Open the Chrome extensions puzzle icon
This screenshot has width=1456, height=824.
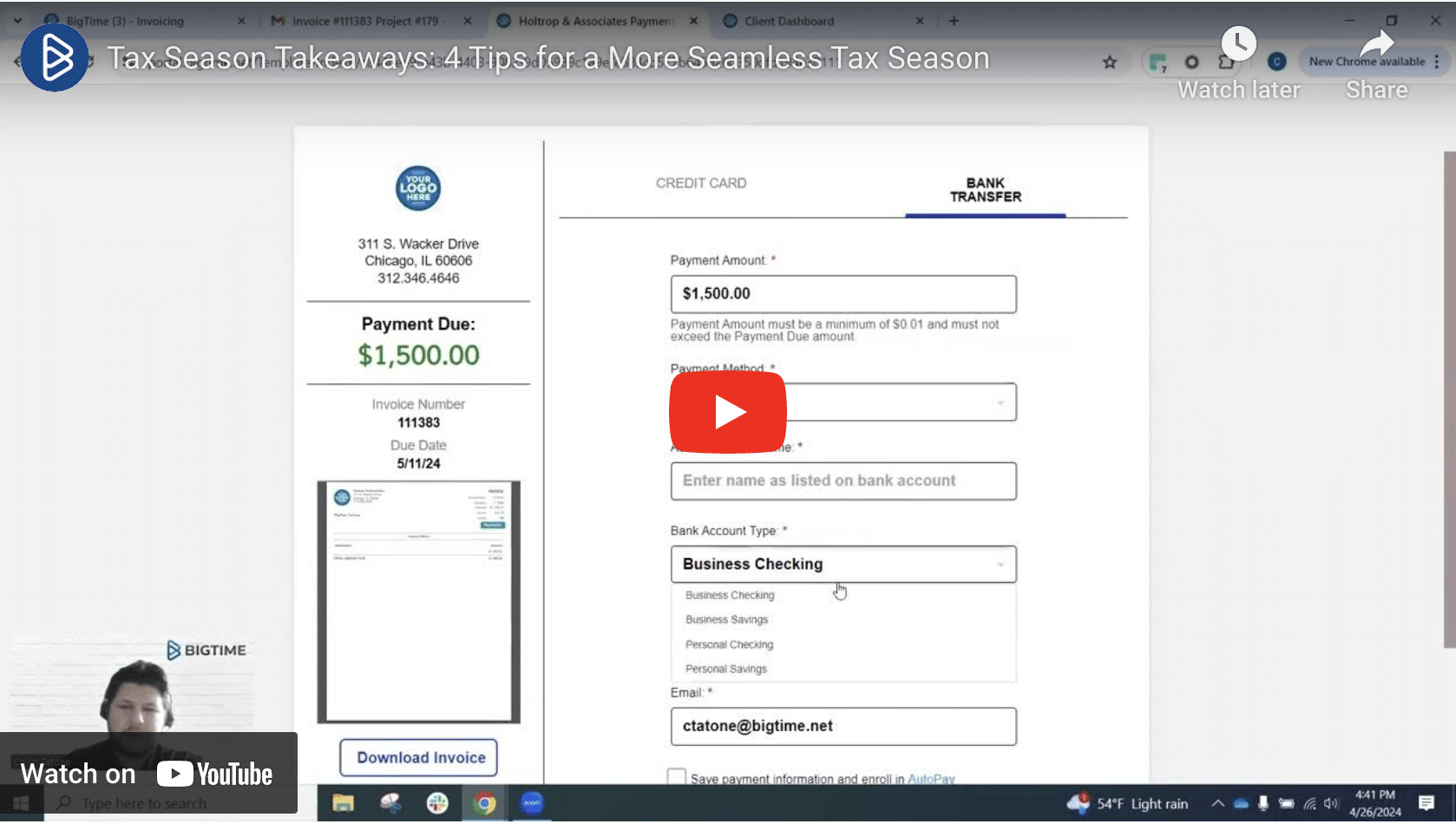1226,62
